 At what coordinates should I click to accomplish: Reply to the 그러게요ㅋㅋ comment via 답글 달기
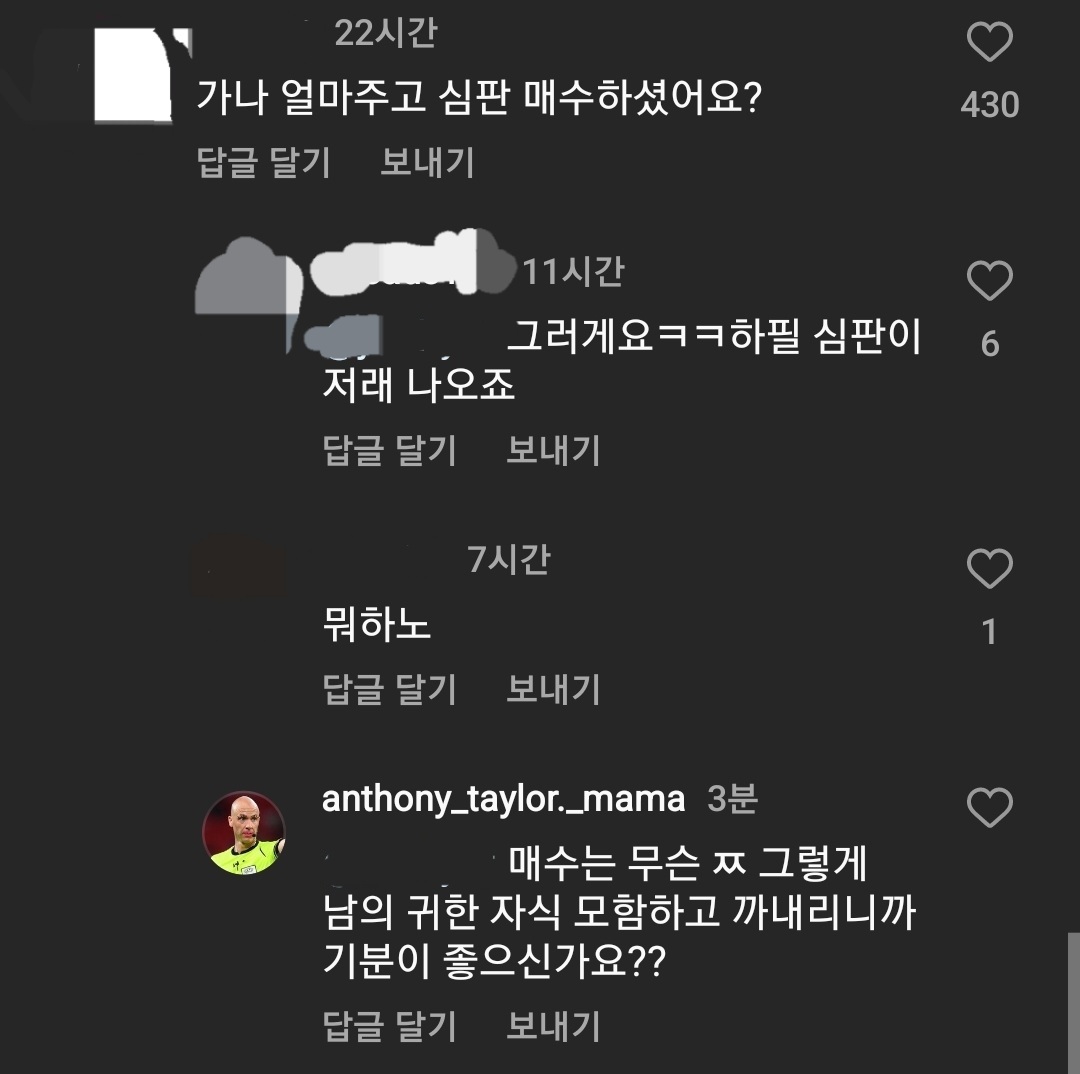tap(390, 450)
